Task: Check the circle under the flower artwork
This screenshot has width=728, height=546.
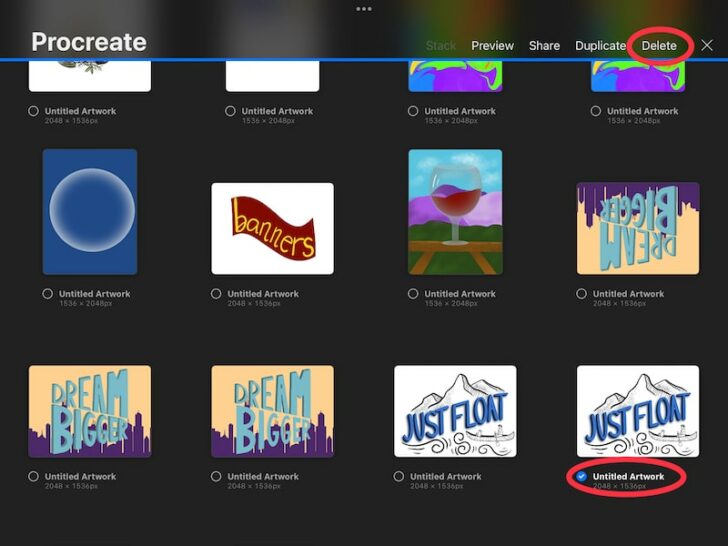Action: point(33,111)
